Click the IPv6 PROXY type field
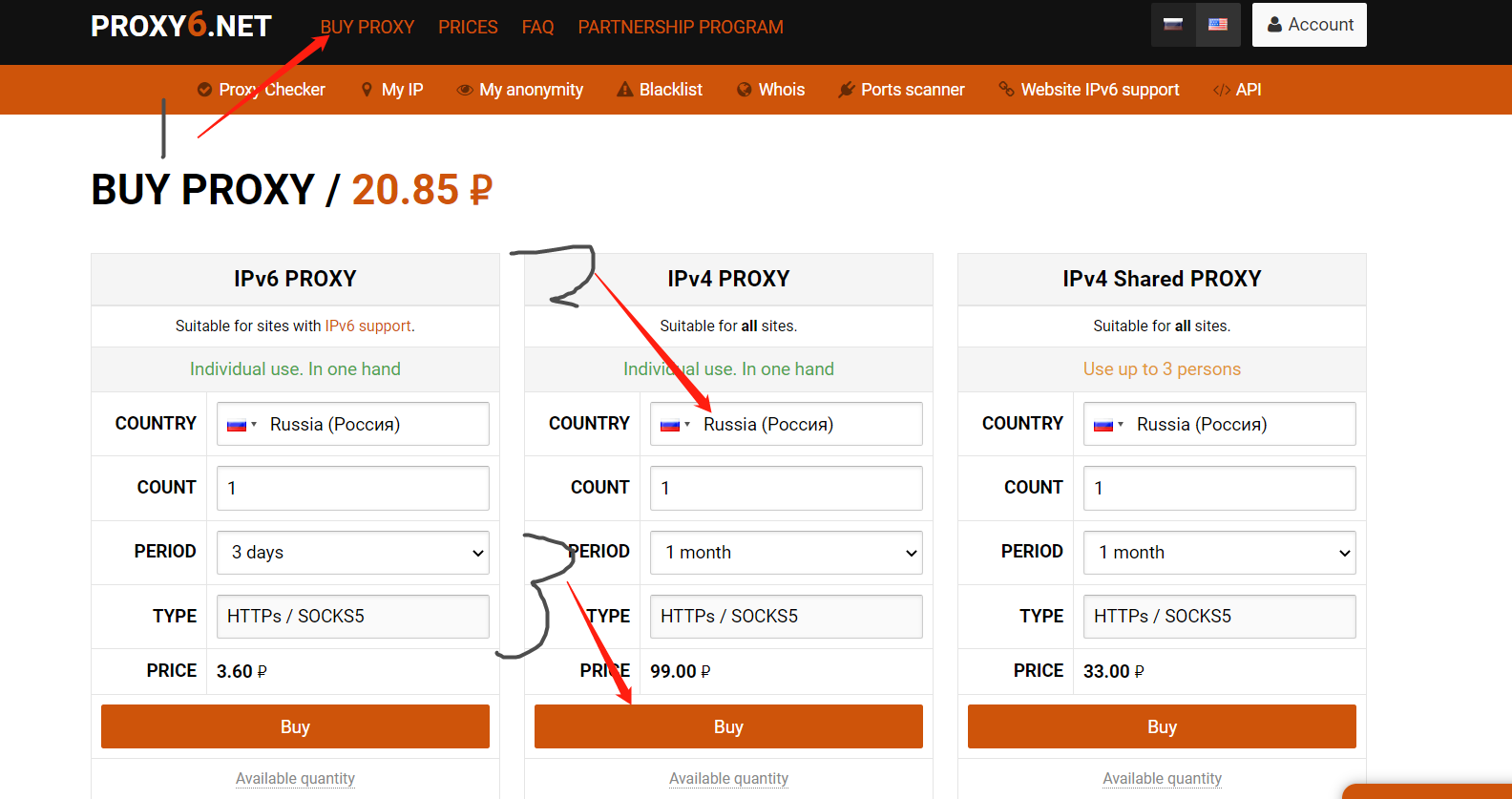 (353, 617)
